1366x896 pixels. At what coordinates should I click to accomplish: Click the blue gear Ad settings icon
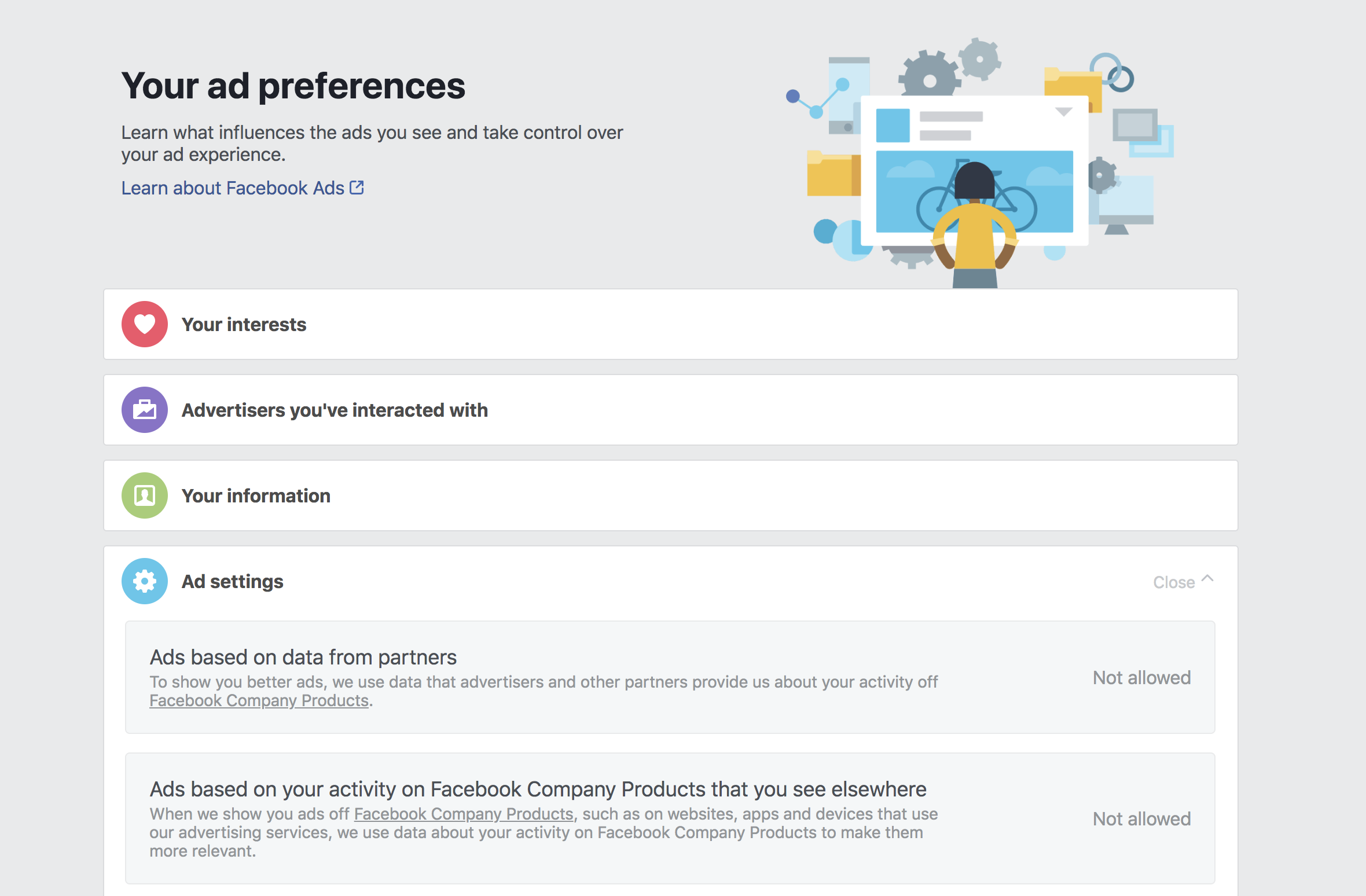[x=145, y=581]
